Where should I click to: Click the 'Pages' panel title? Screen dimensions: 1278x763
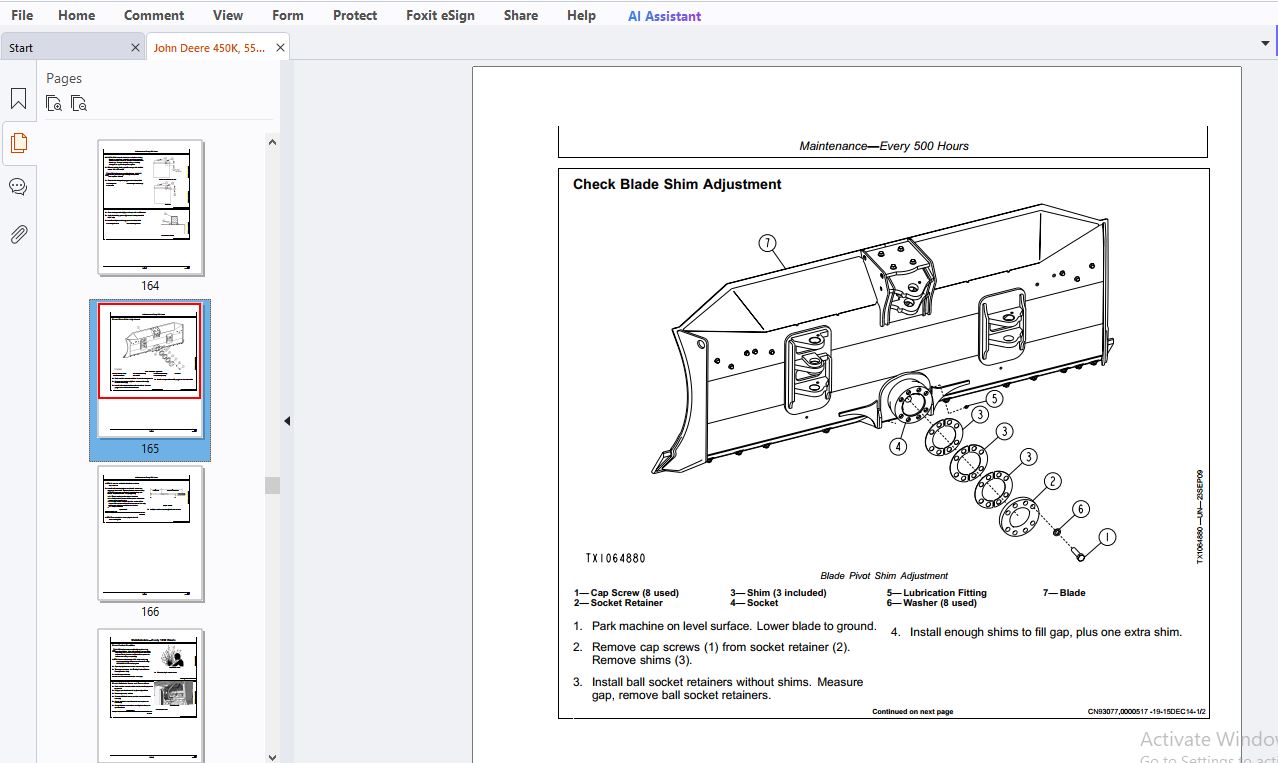[x=64, y=78]
